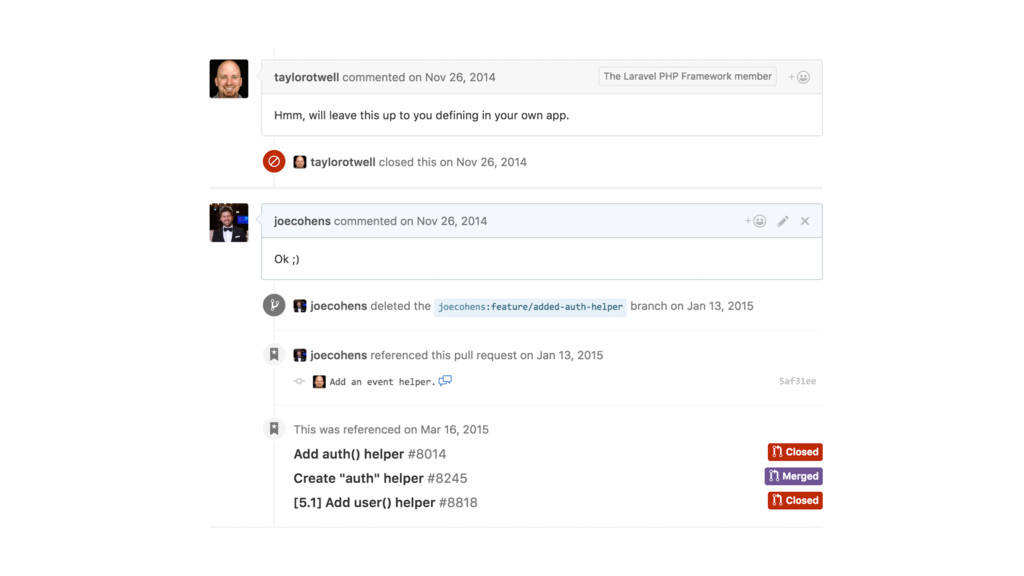
Task: Click the red closed-event circle icon
Action: (274, 161)
